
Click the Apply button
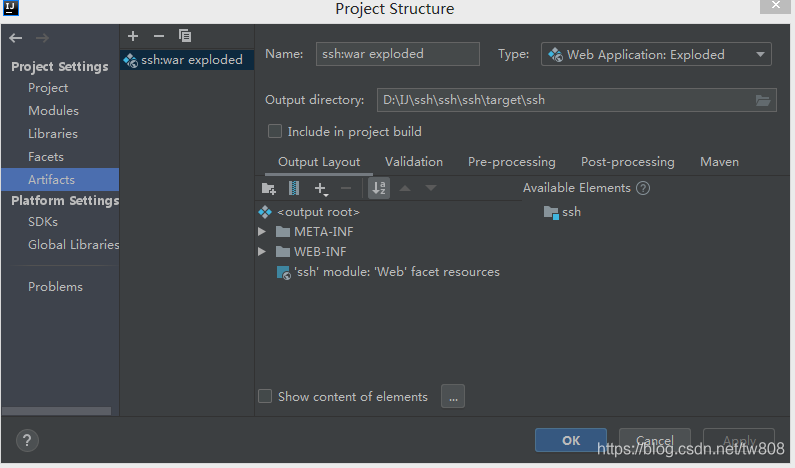tap(739, 440)
